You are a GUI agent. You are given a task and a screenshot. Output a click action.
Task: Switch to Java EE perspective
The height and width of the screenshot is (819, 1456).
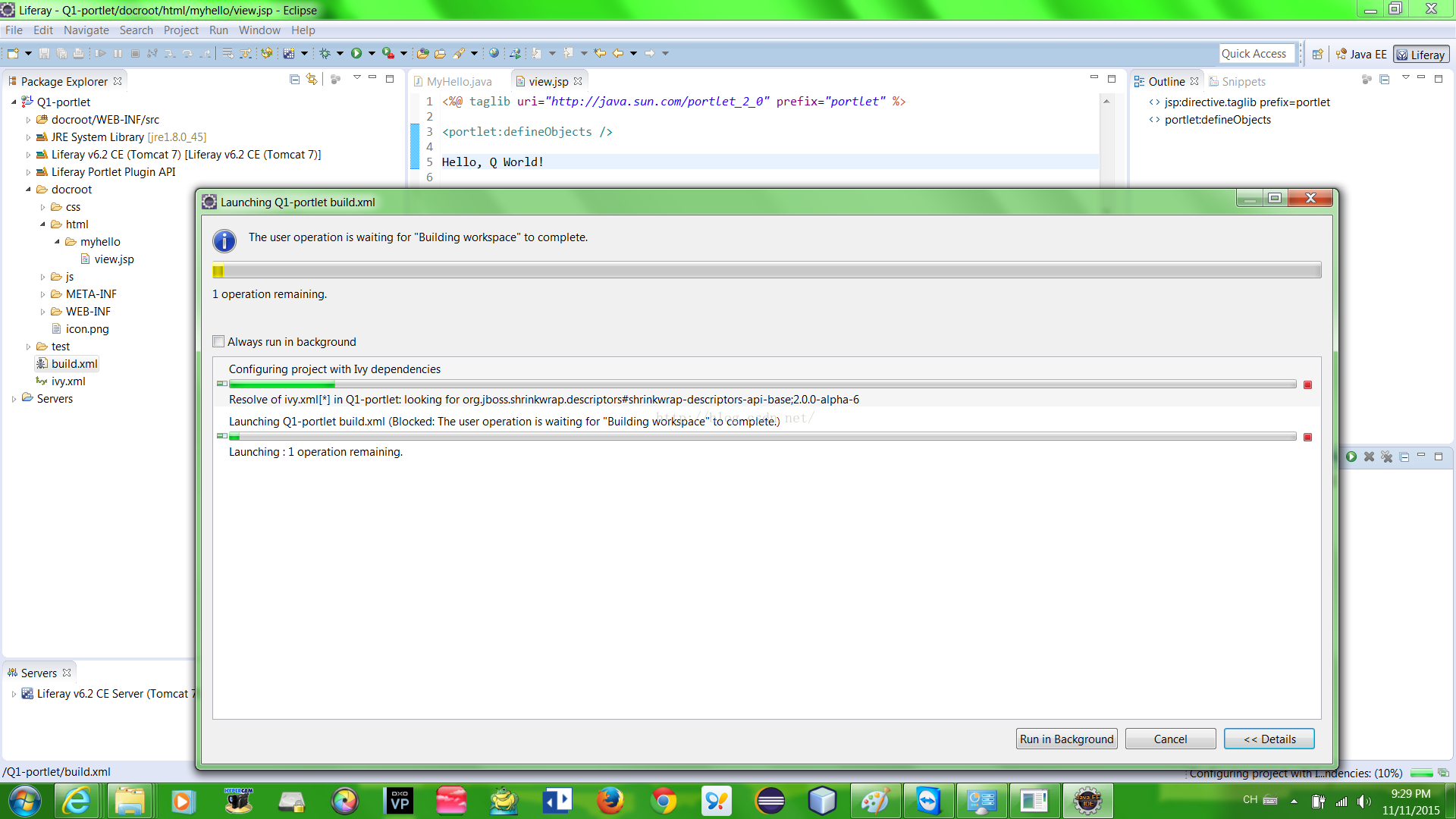point(1362,55)
